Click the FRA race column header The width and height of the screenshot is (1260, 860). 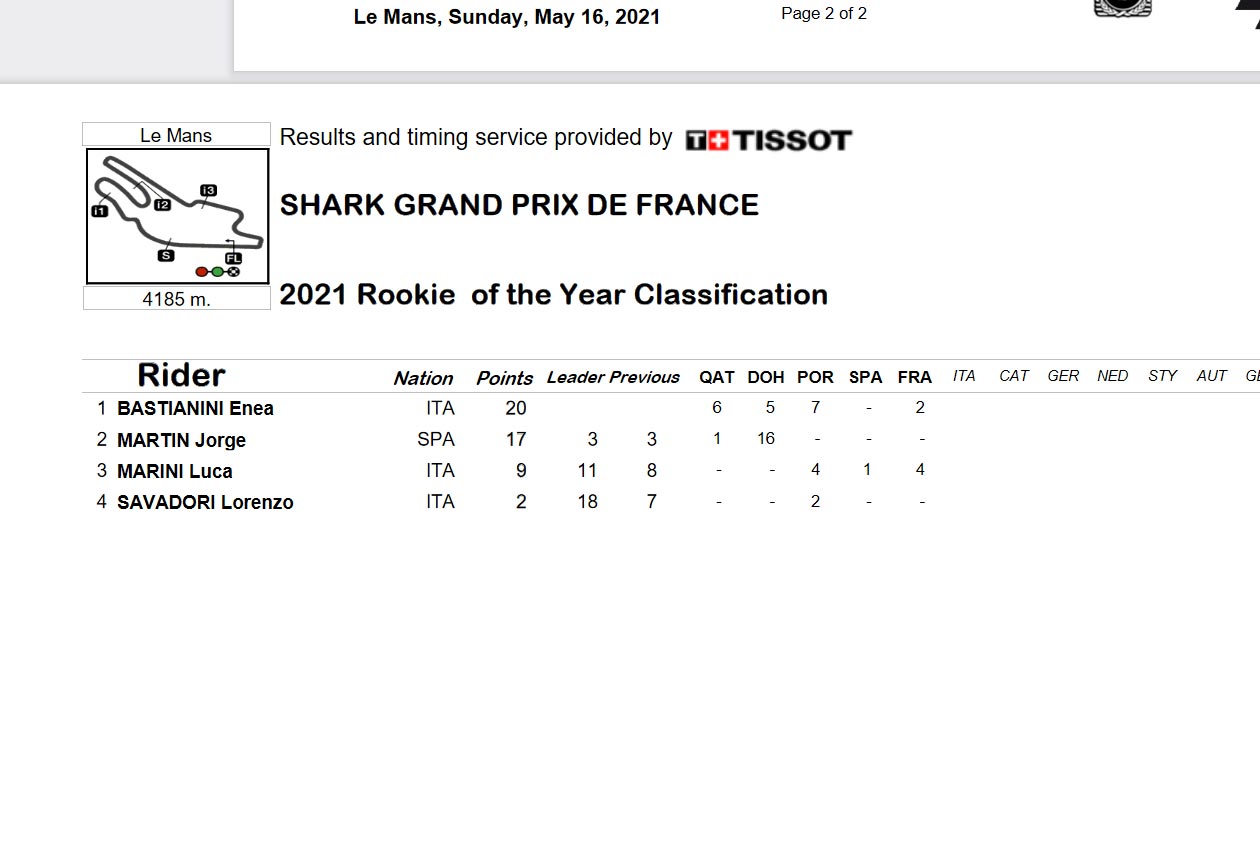click(x=915, y=377)
